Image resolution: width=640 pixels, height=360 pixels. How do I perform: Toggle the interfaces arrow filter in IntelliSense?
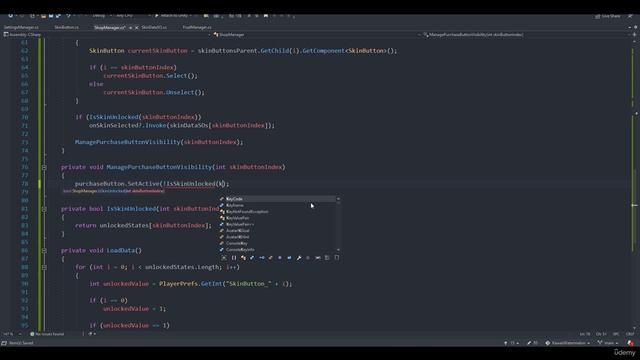[262, 258]
